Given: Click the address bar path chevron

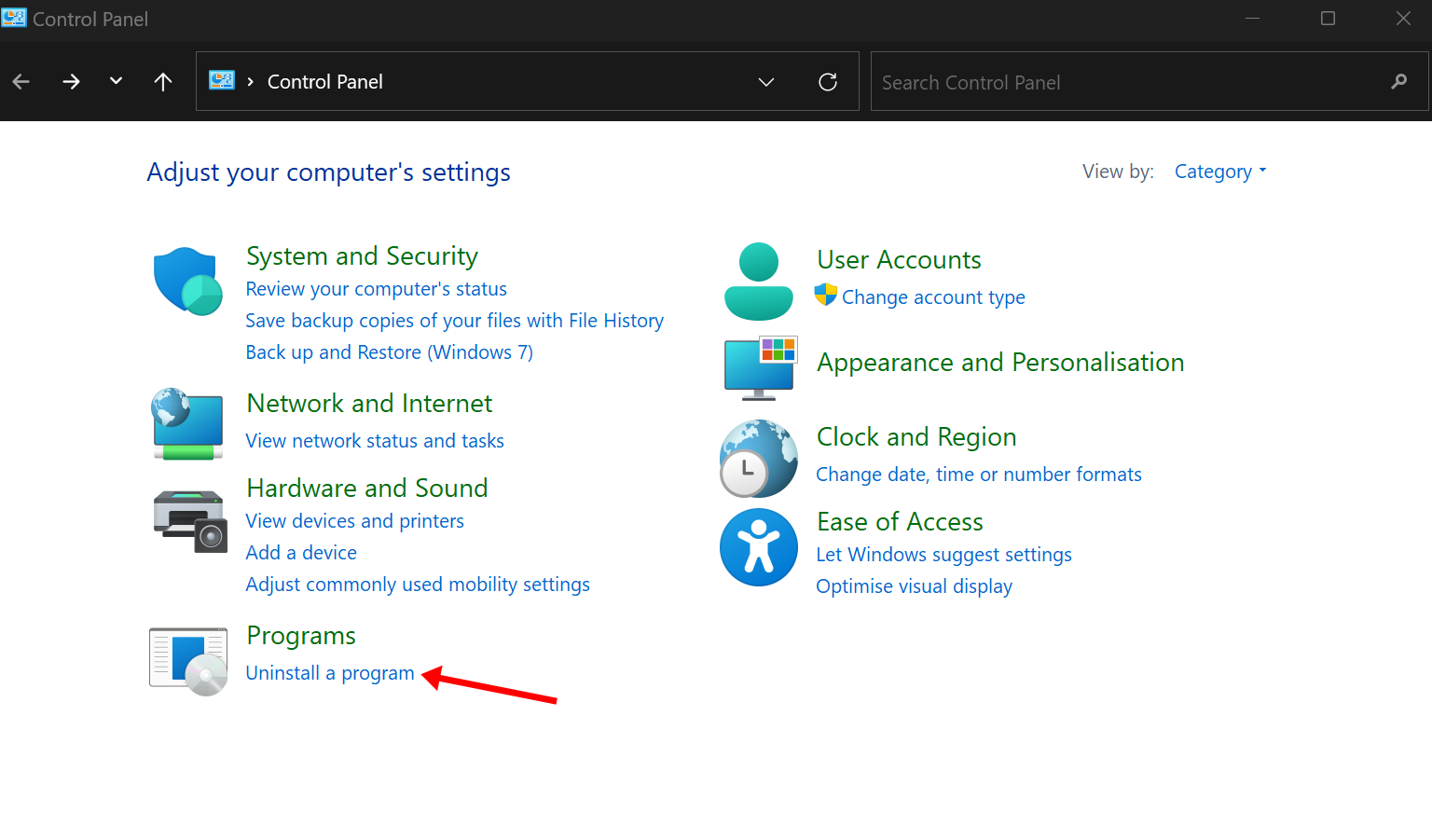Looking at the screenshot, I should point(251,82).
